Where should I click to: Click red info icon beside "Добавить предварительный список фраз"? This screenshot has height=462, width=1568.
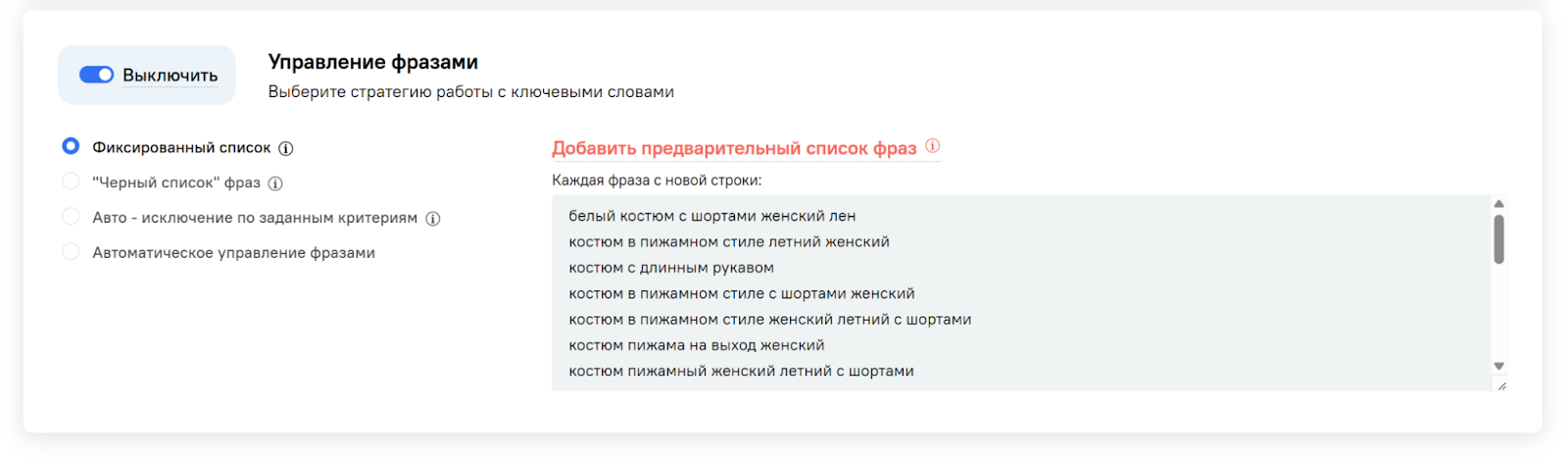933,146
